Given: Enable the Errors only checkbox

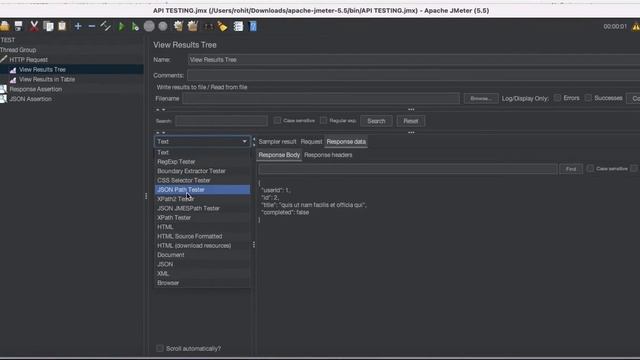Looking at the screenshot, I should 557,98.
